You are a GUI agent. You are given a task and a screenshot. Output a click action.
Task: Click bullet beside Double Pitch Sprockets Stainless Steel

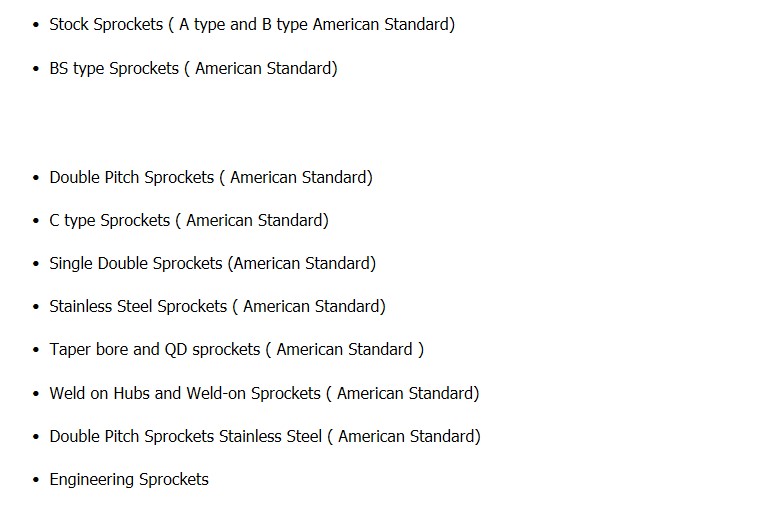36,436
